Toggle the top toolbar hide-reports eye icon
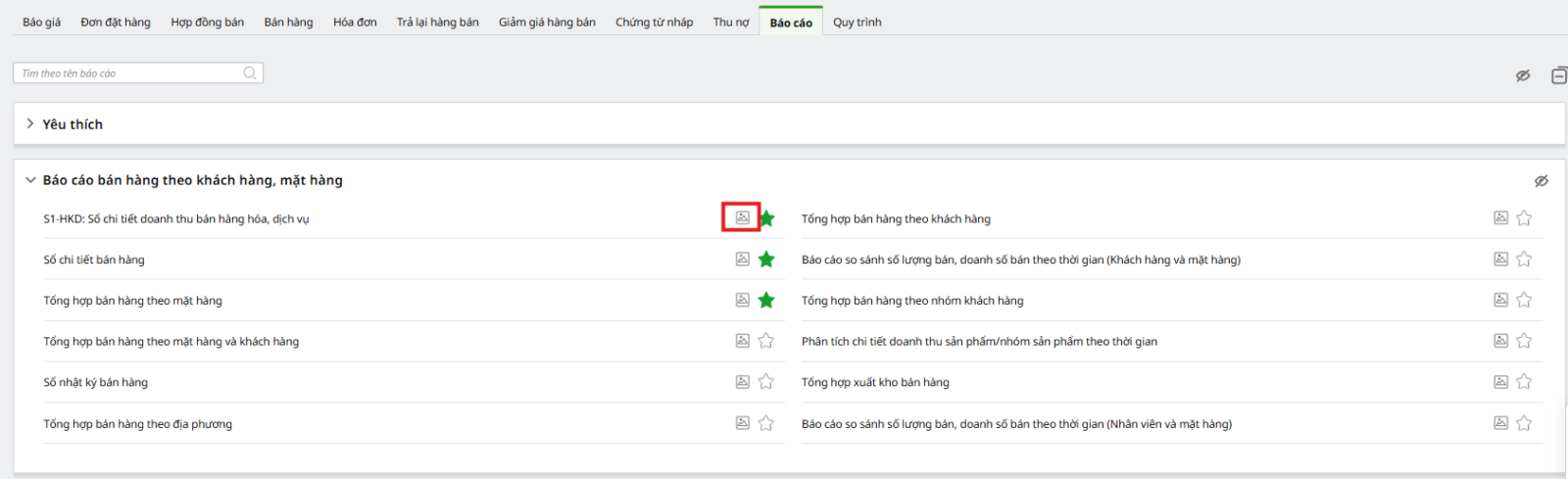This screenshot has width=1568, height=479. 1523,75
